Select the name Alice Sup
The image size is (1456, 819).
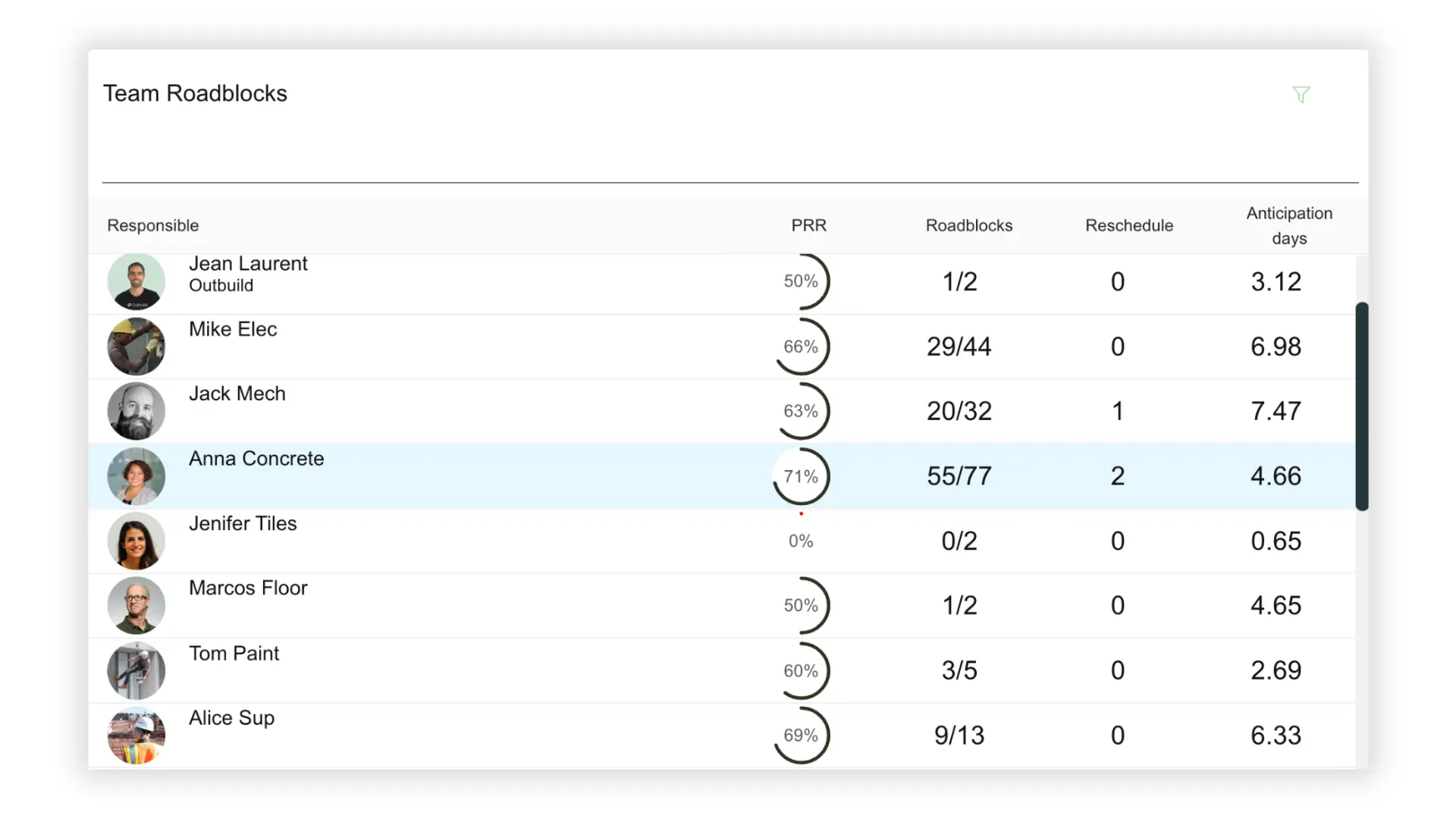(231, 718)
